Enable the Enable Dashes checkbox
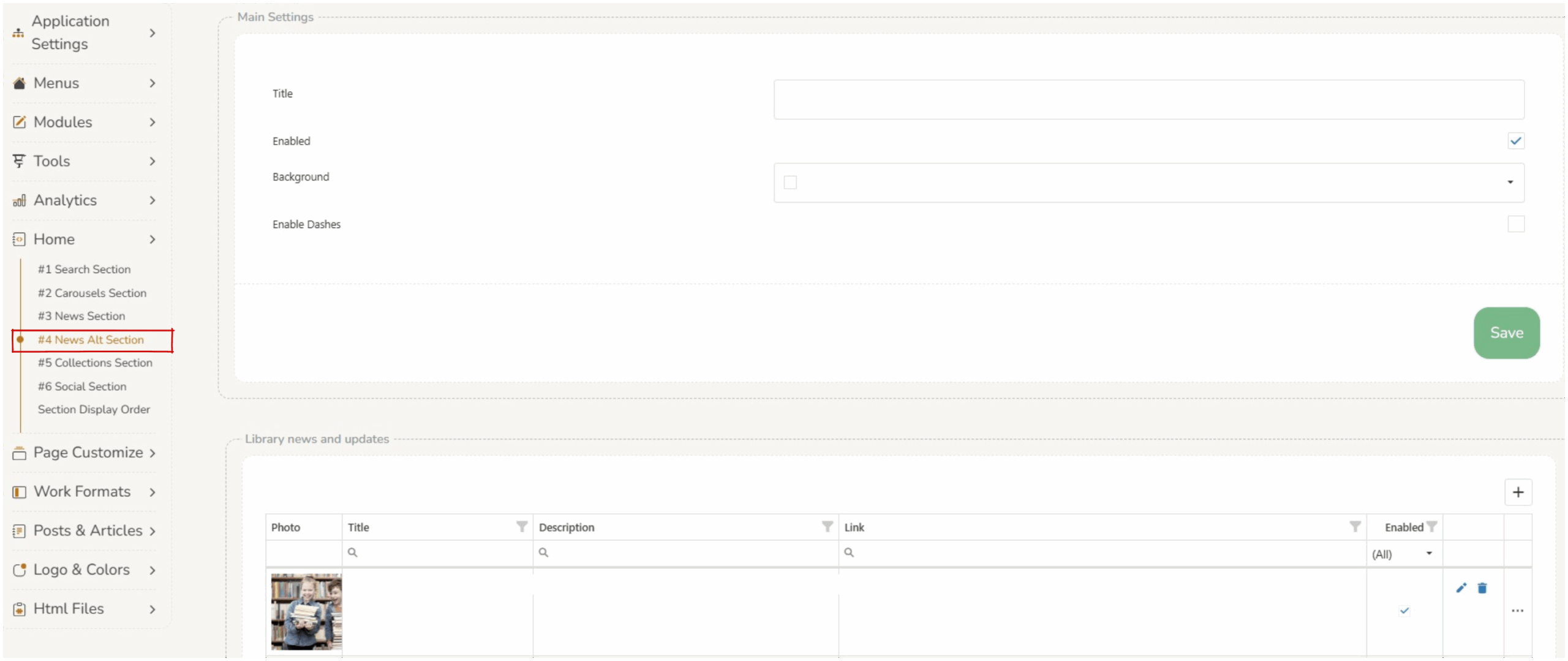Viewport: 1568px width, 661px height. click(1515, 224)
